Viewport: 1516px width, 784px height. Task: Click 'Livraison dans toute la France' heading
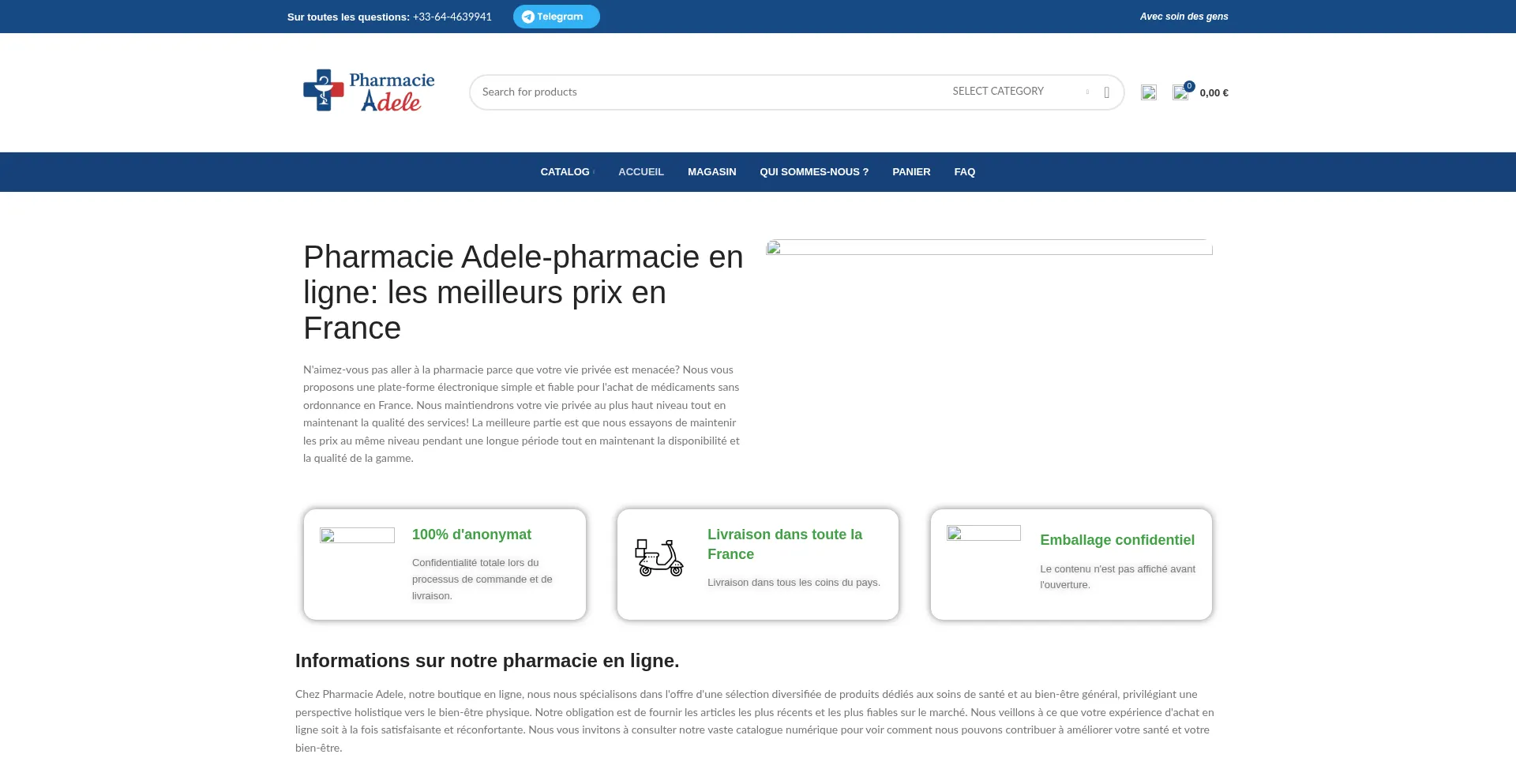pyautogui.click(x=785, y=544)
